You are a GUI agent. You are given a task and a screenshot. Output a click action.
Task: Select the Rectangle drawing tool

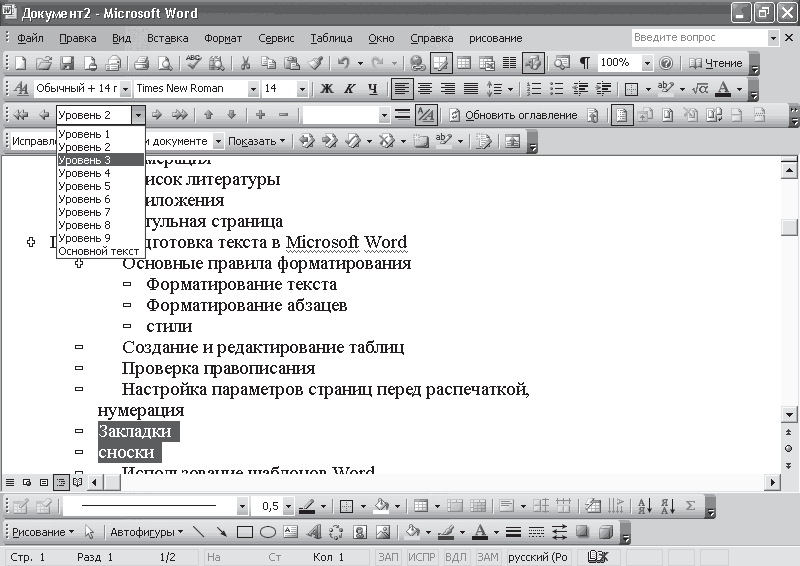245,532
